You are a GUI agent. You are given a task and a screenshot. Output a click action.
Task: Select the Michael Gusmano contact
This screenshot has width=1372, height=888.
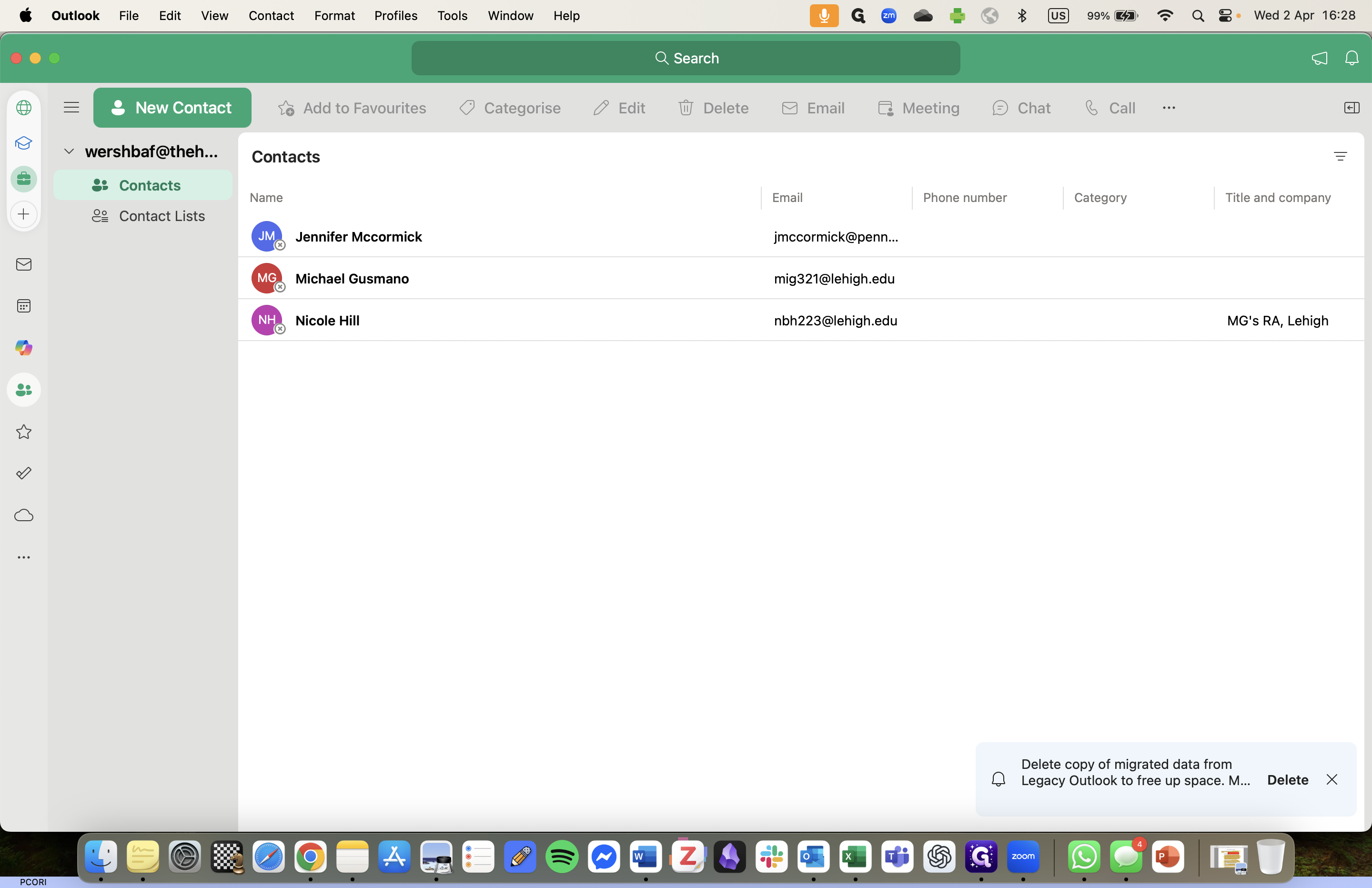click(801, 279)
